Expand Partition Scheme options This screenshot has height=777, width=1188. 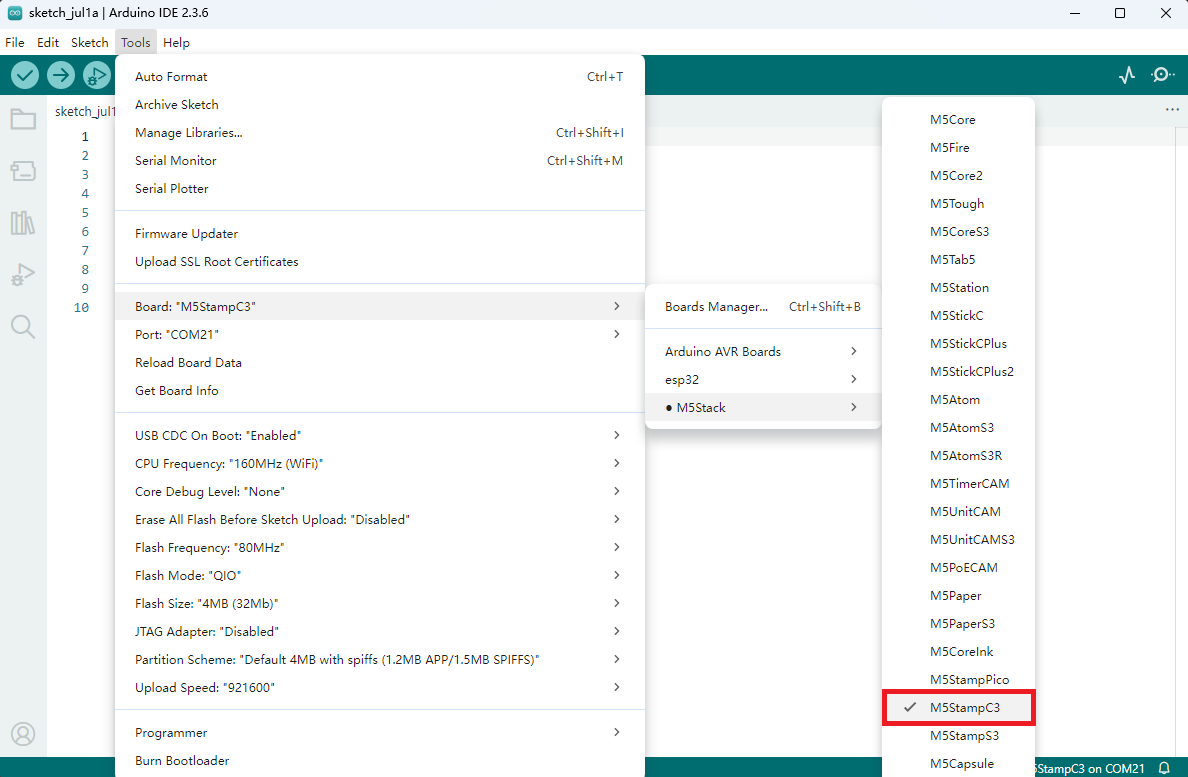380,660
